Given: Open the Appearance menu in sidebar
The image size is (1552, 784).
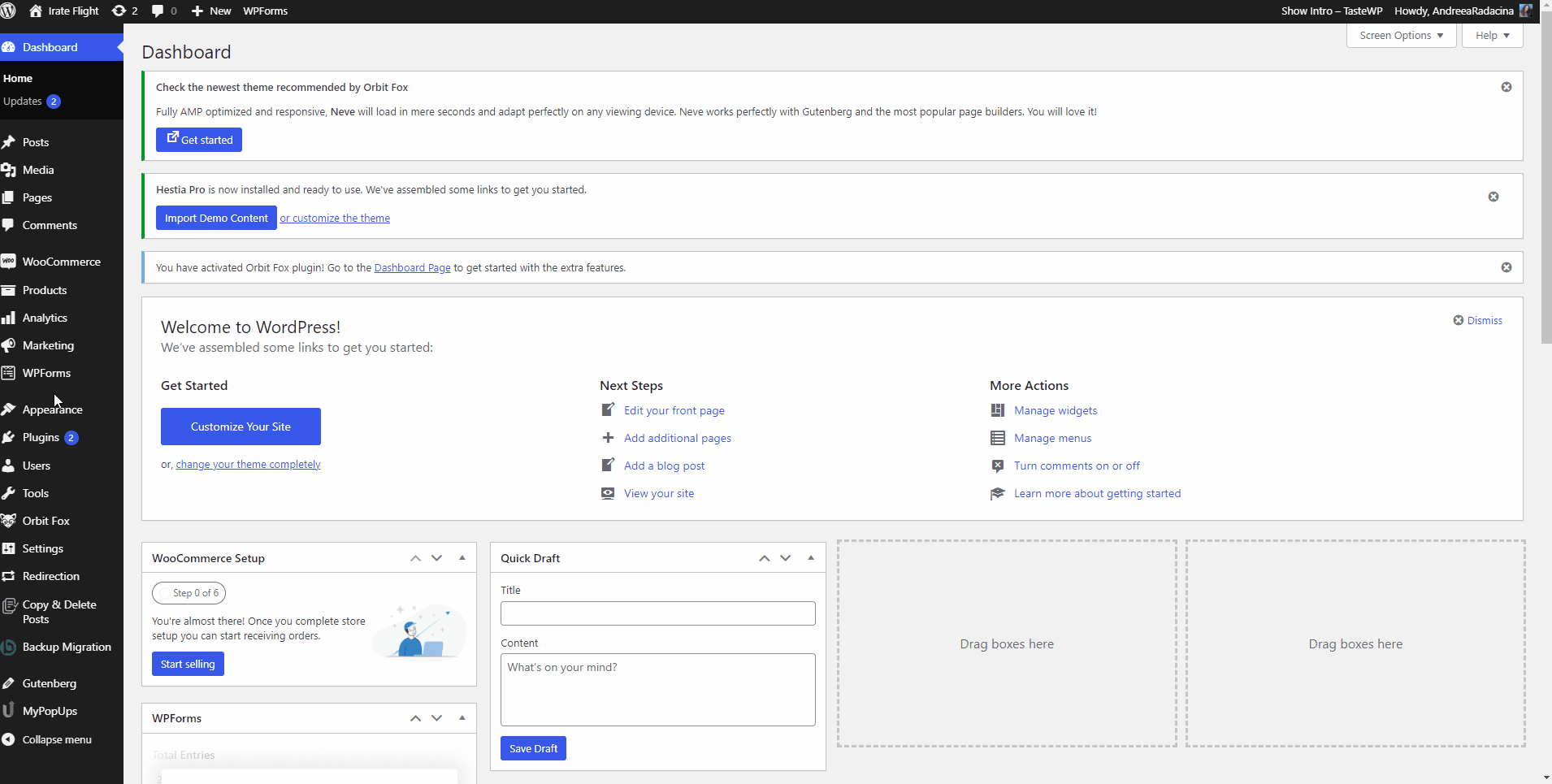Looking at the screenshot, I should coord(52,409).
